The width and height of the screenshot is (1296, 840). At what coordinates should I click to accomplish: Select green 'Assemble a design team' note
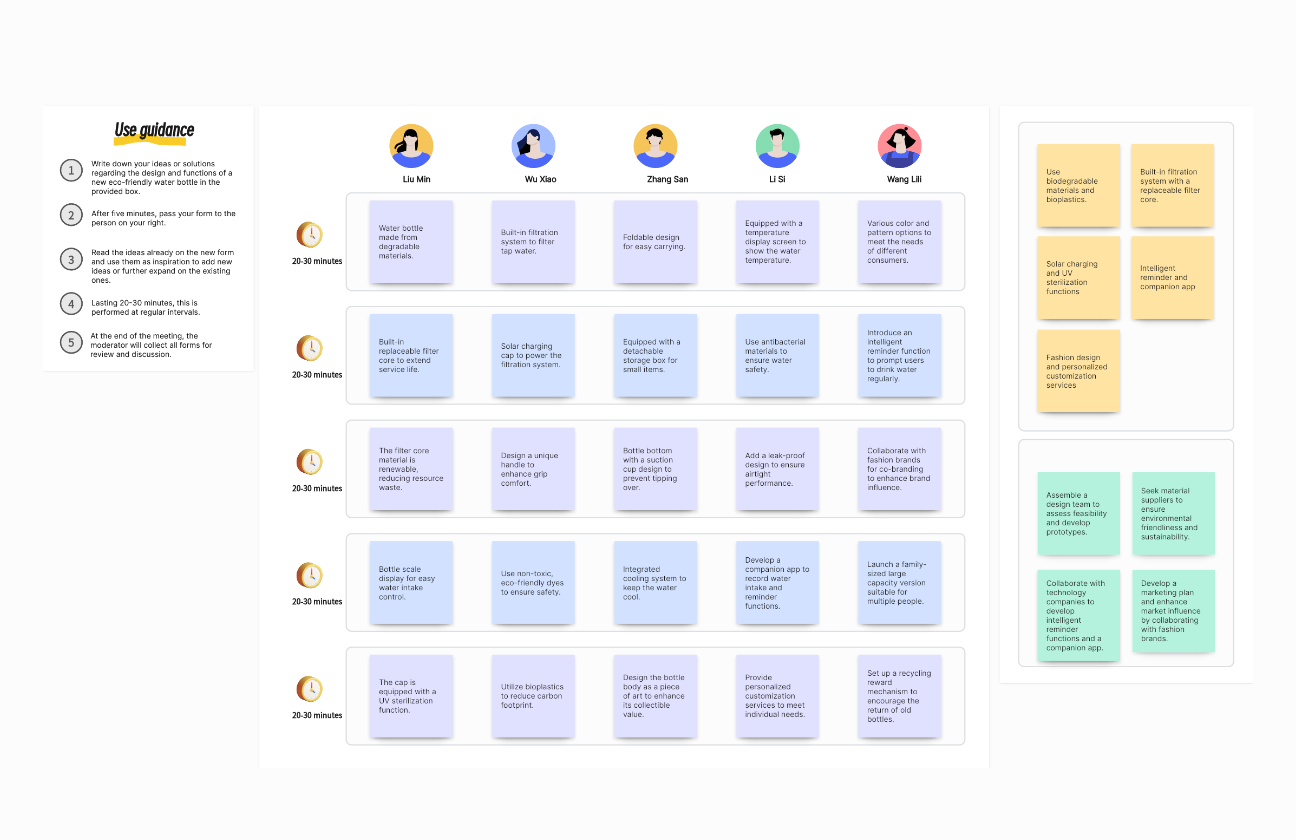coord(1078,513)
